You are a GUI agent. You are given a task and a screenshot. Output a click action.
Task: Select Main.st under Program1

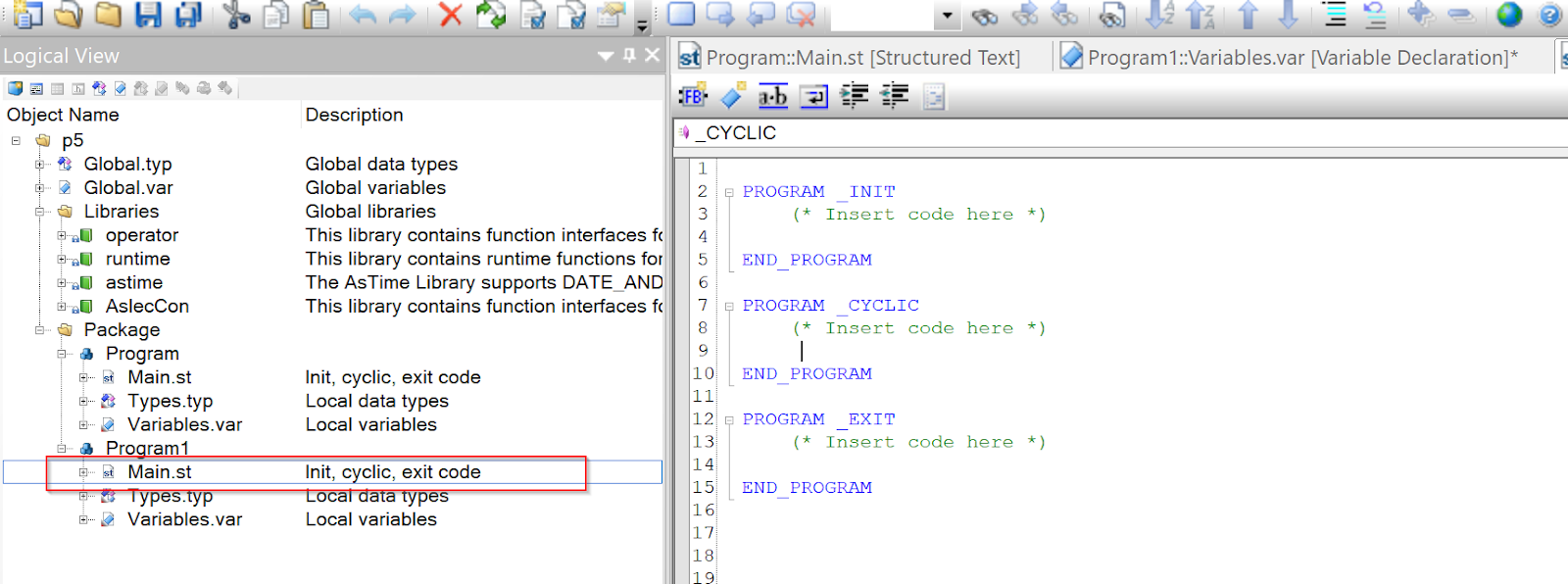(160, 471)
